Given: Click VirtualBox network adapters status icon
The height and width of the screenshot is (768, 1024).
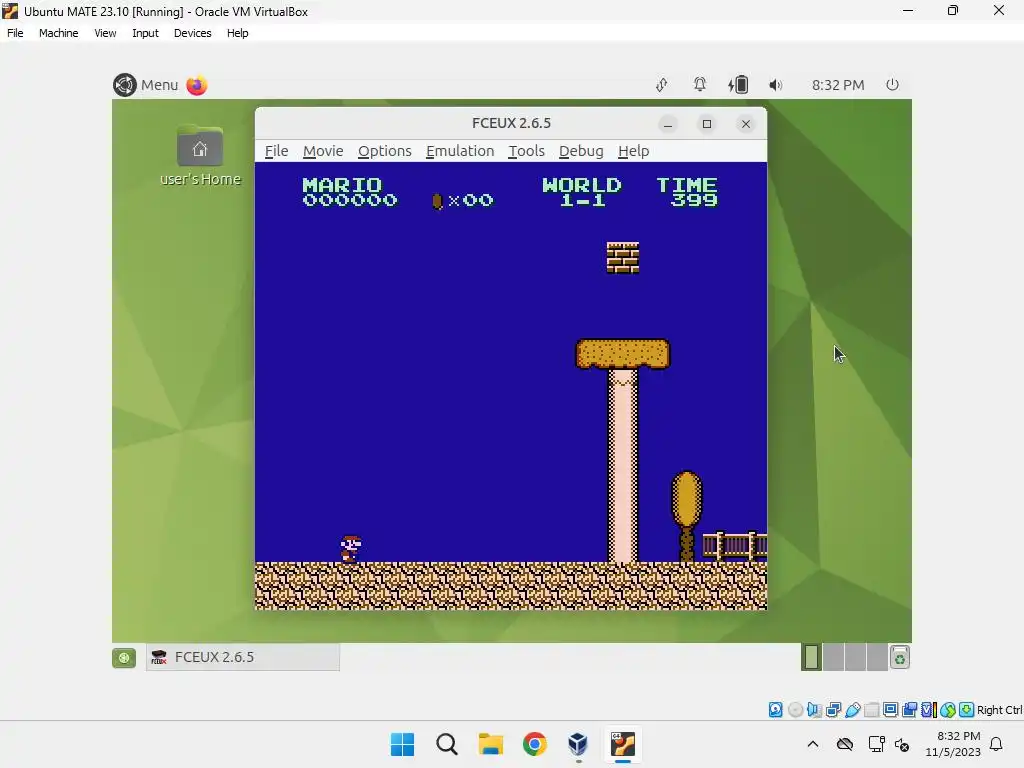Looking at the screenshot, I should tap(833, 710).
